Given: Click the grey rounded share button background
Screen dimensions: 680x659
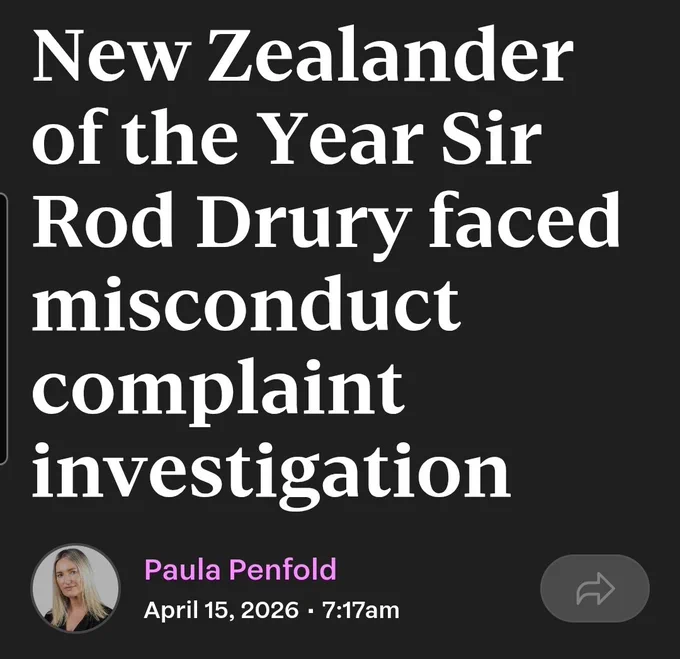Looking at the screenshot, I should coord(595,589).
